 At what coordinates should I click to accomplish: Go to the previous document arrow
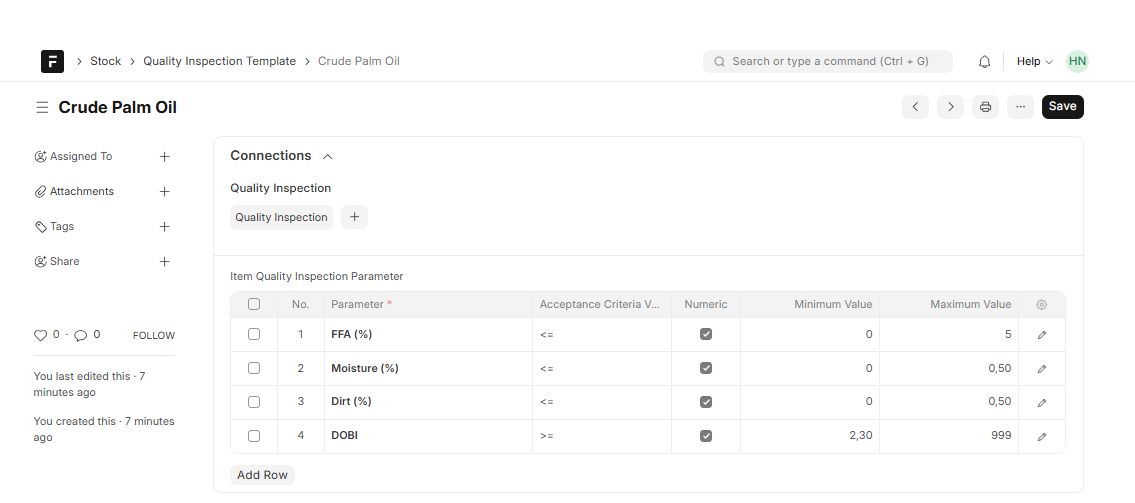(x=915, y=107)
